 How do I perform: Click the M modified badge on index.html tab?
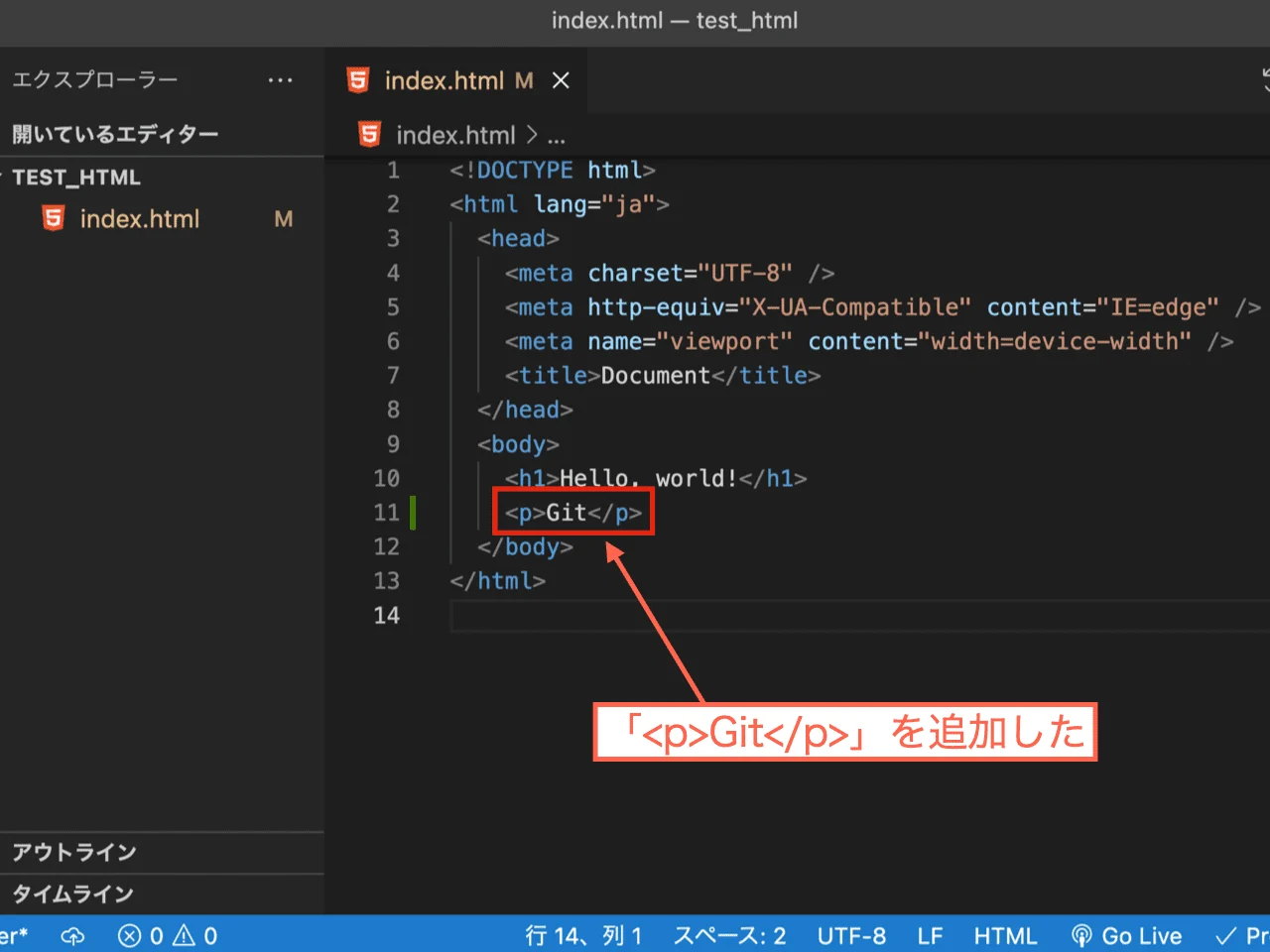click(524, 80)
